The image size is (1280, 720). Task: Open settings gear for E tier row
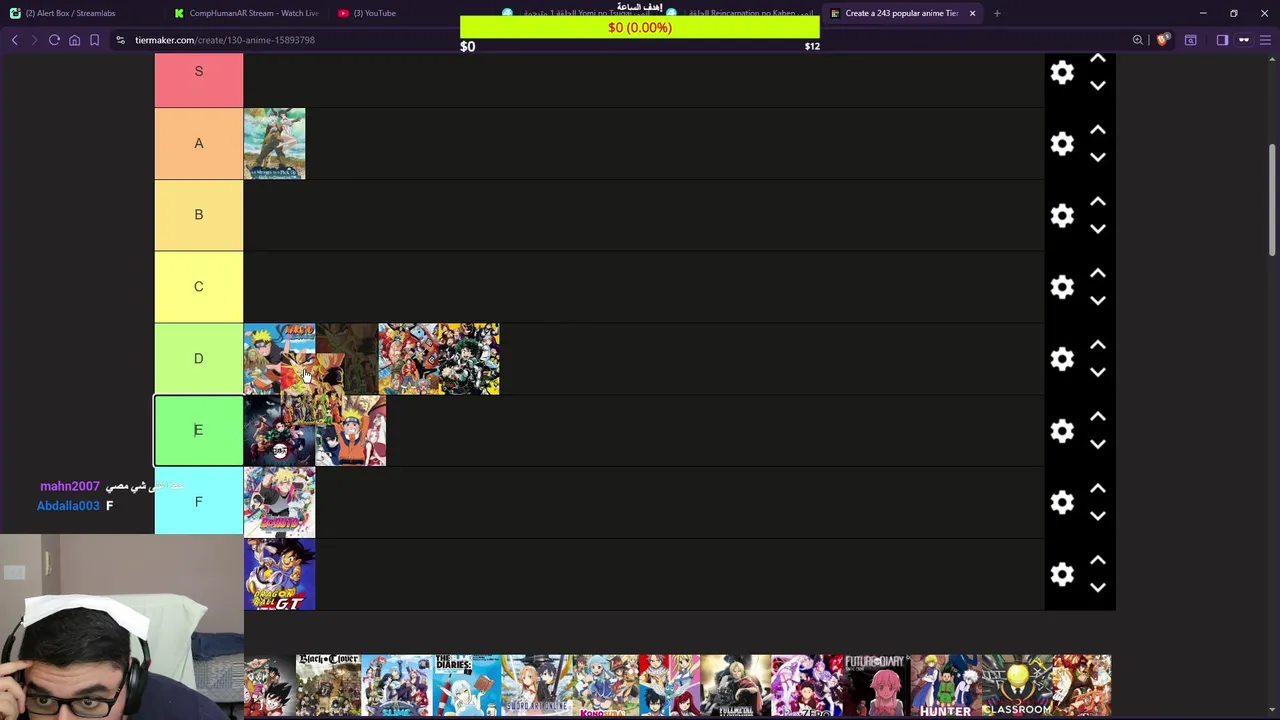coord(1062,431)
